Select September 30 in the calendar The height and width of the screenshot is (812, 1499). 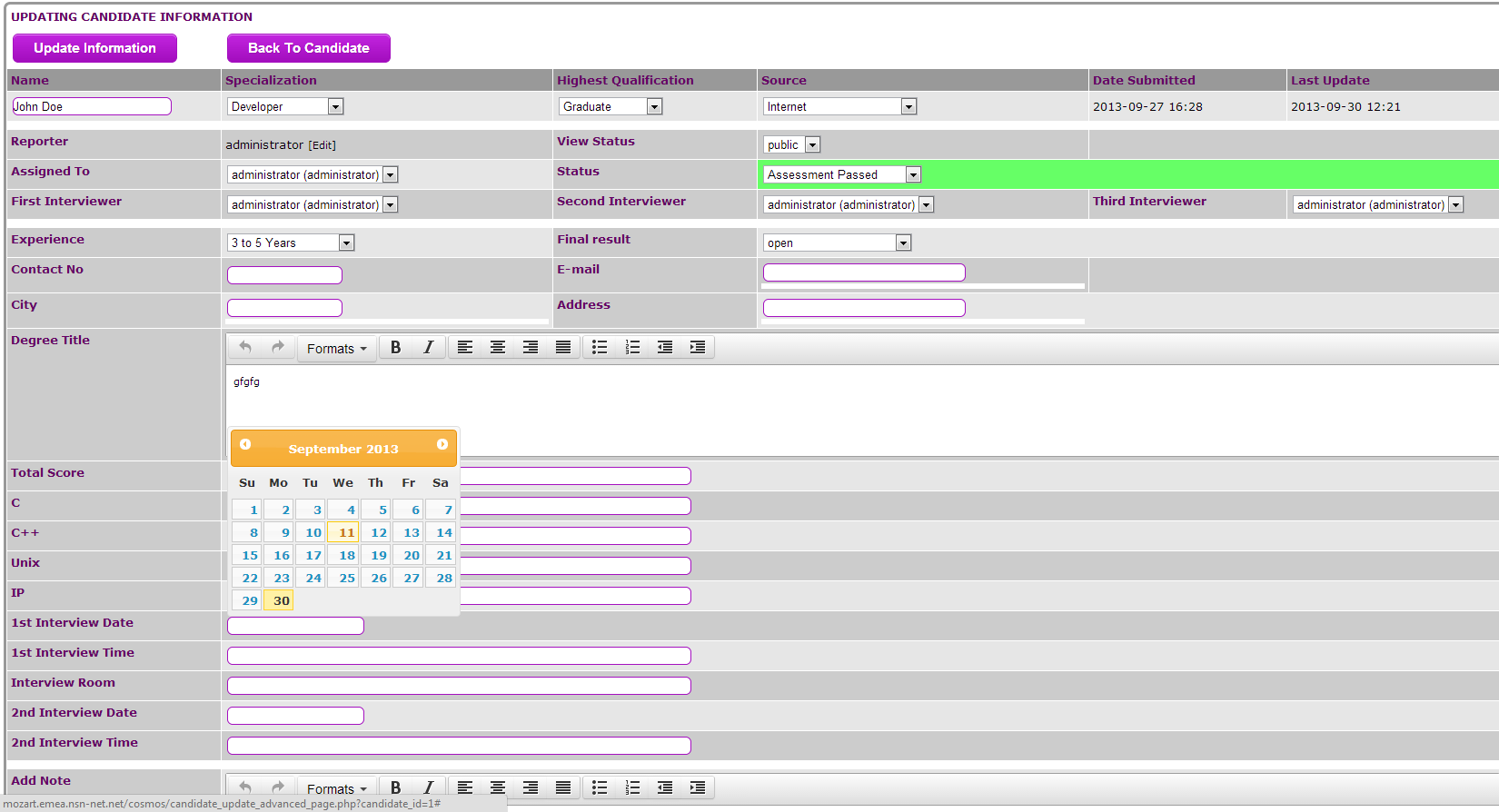coord(279,600)
